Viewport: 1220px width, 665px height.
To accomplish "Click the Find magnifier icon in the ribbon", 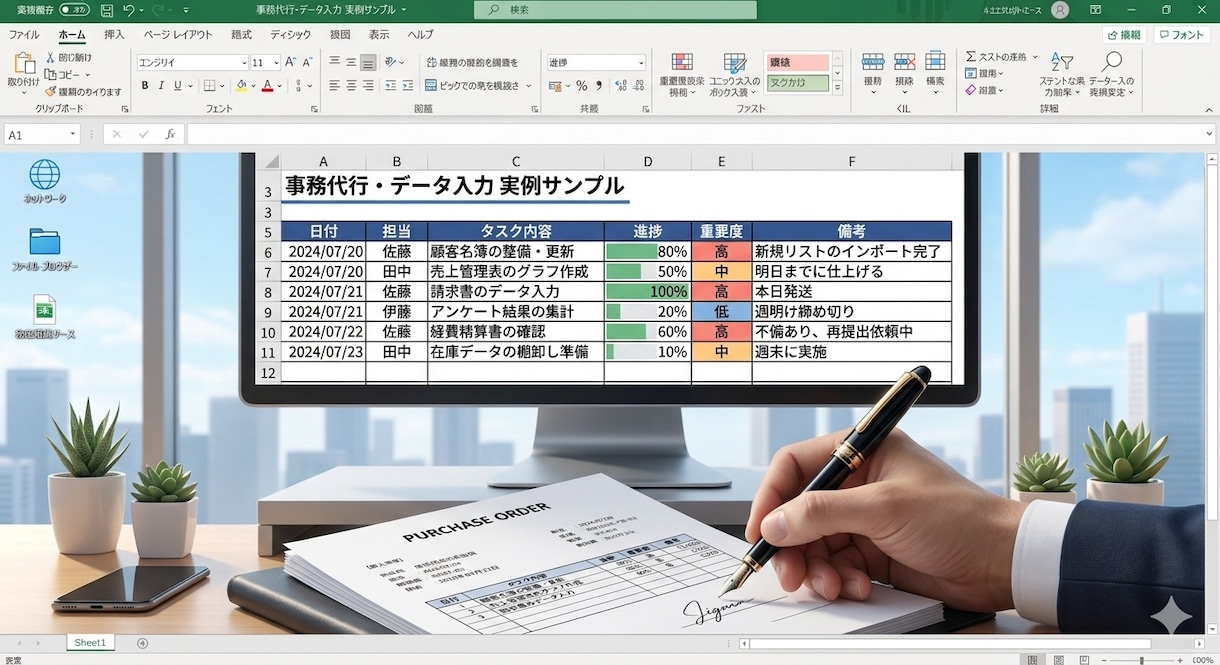I will pos(1111,62).
